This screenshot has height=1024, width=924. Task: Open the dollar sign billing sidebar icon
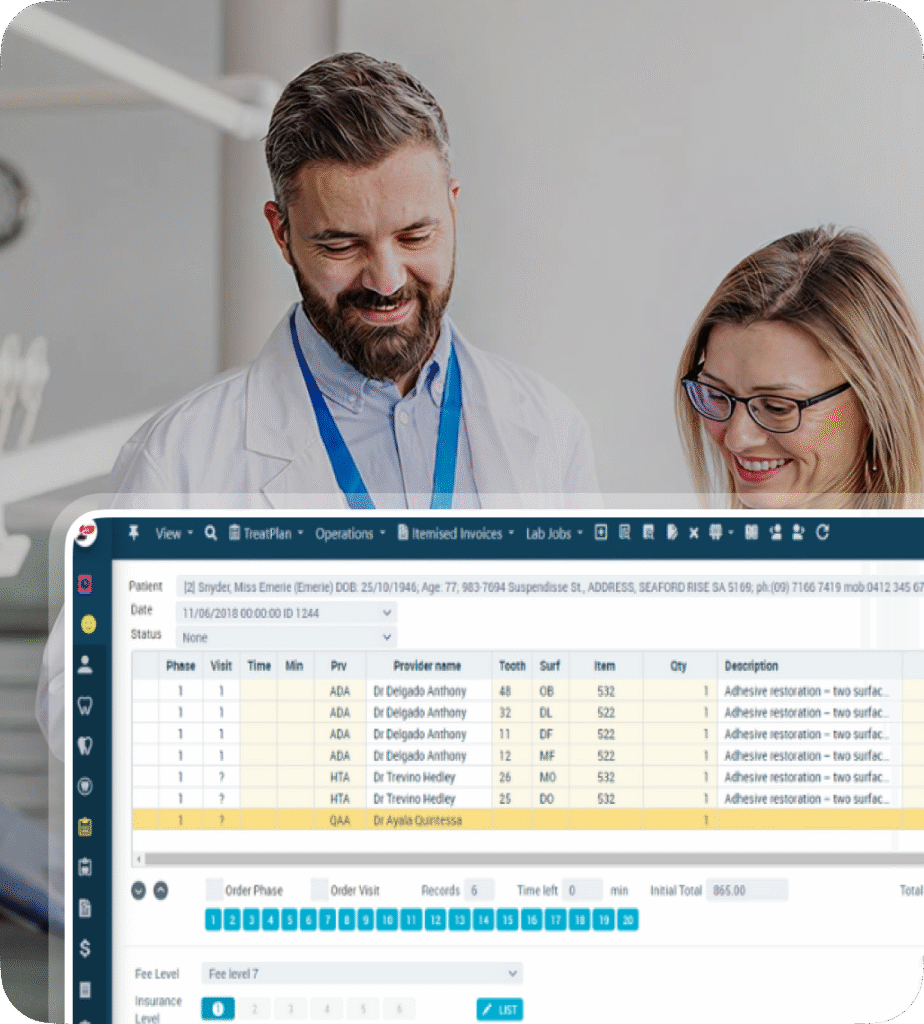coord(86,947)
